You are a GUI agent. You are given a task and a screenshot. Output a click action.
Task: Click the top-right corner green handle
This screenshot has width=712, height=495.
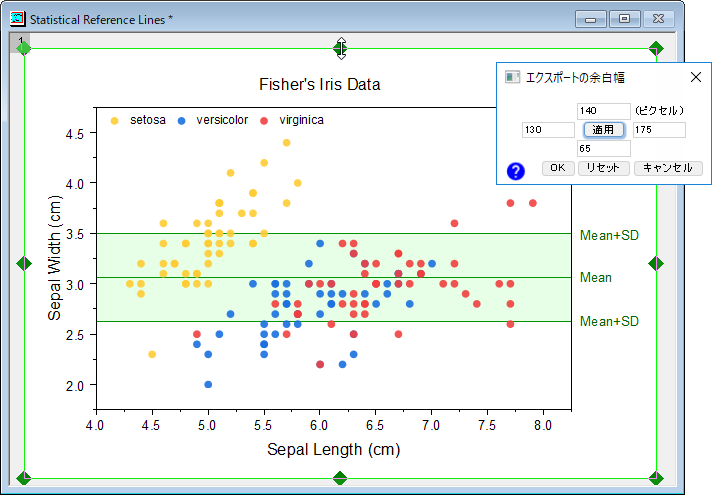pos(656,48)
